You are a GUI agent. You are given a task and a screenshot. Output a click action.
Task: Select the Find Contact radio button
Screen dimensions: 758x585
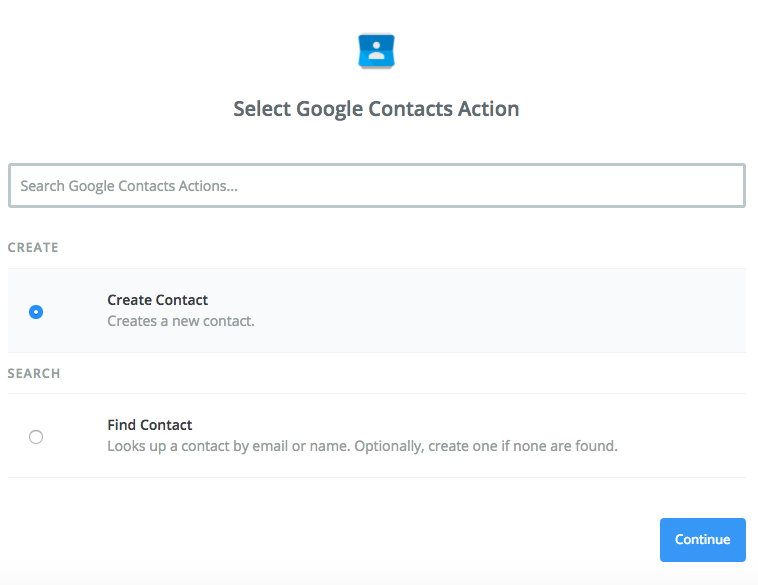click(x=36, y=436)
